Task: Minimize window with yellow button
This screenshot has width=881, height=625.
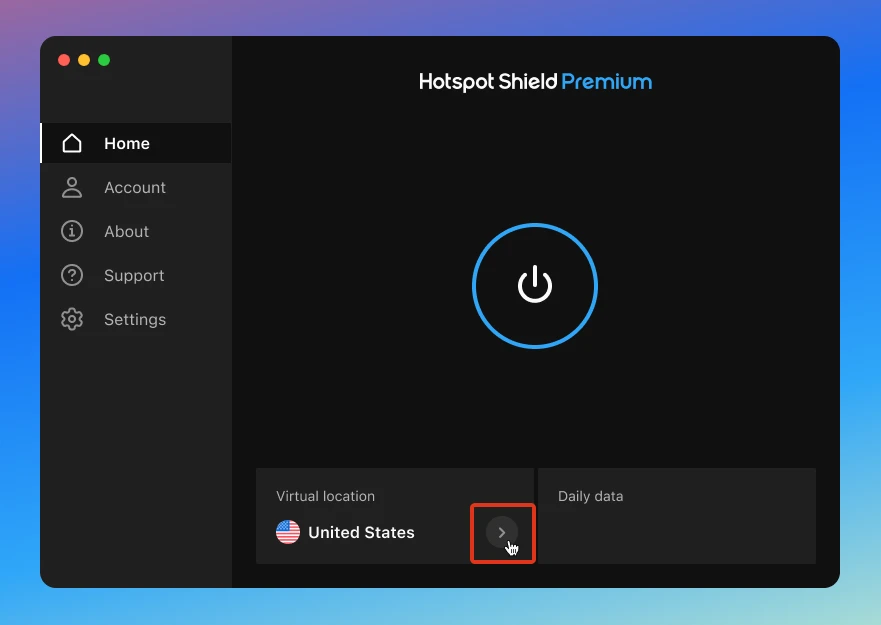Action: (x=84, y=60)
